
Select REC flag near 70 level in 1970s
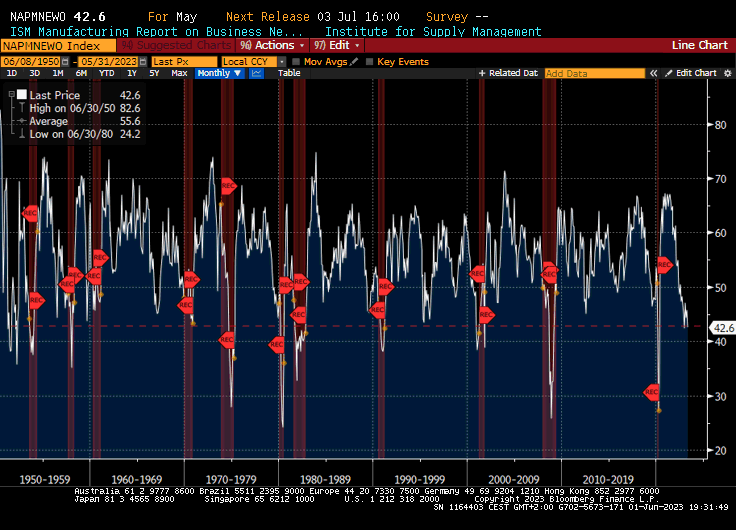229,186
